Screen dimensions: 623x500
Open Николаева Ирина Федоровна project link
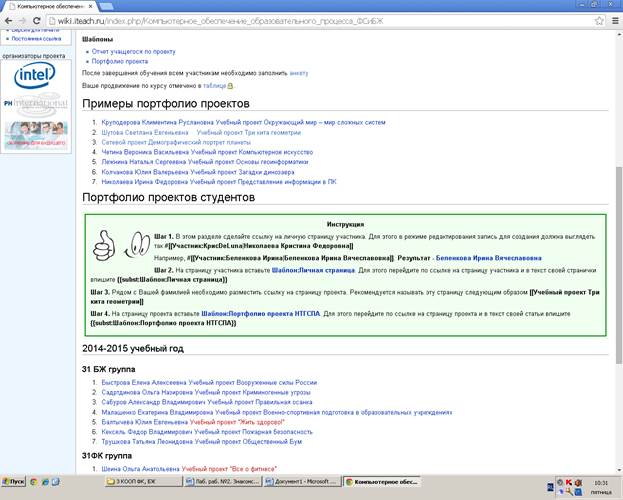[x=219, y=182]
